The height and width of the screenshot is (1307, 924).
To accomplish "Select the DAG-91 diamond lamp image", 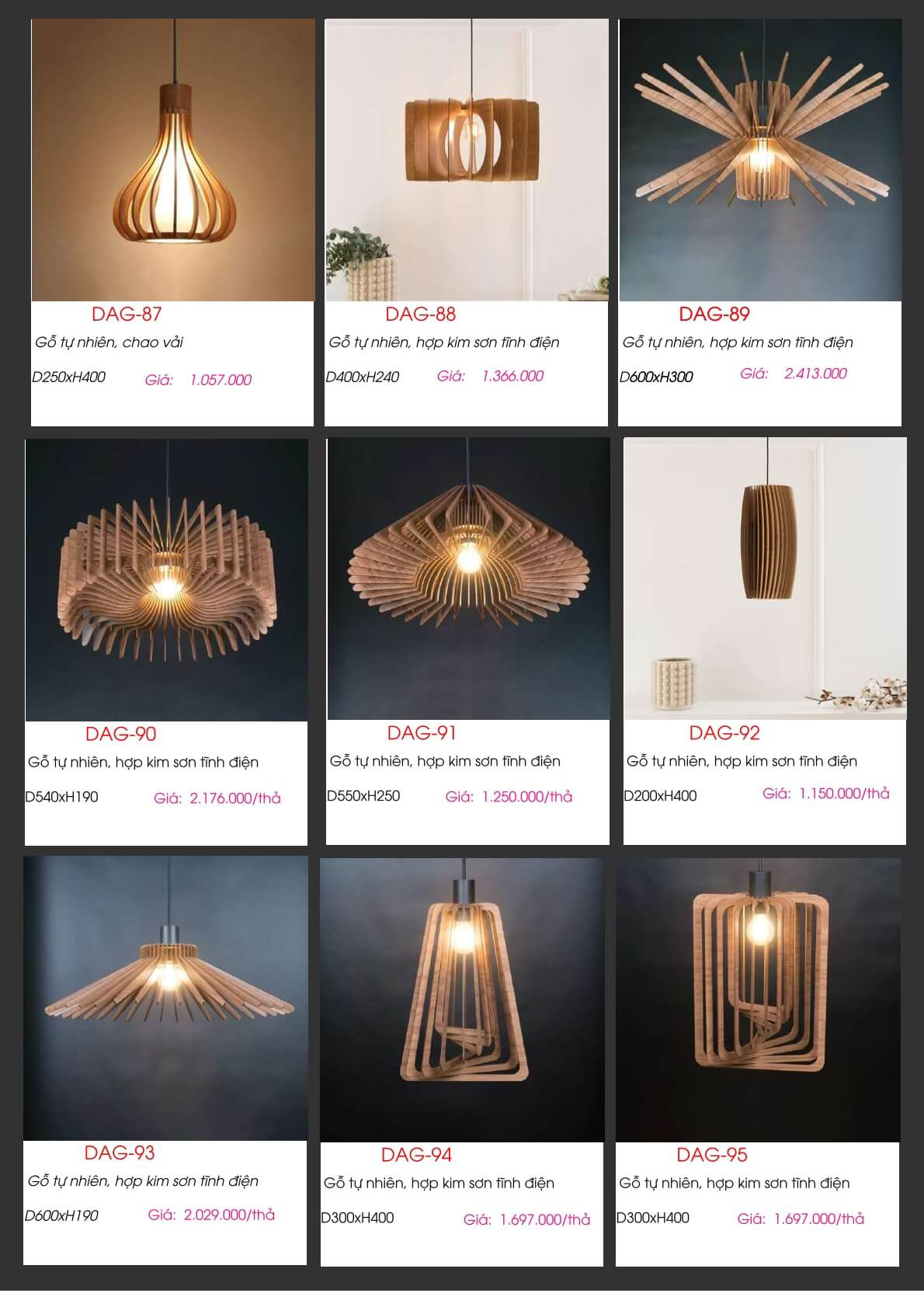I will point(468,579).
